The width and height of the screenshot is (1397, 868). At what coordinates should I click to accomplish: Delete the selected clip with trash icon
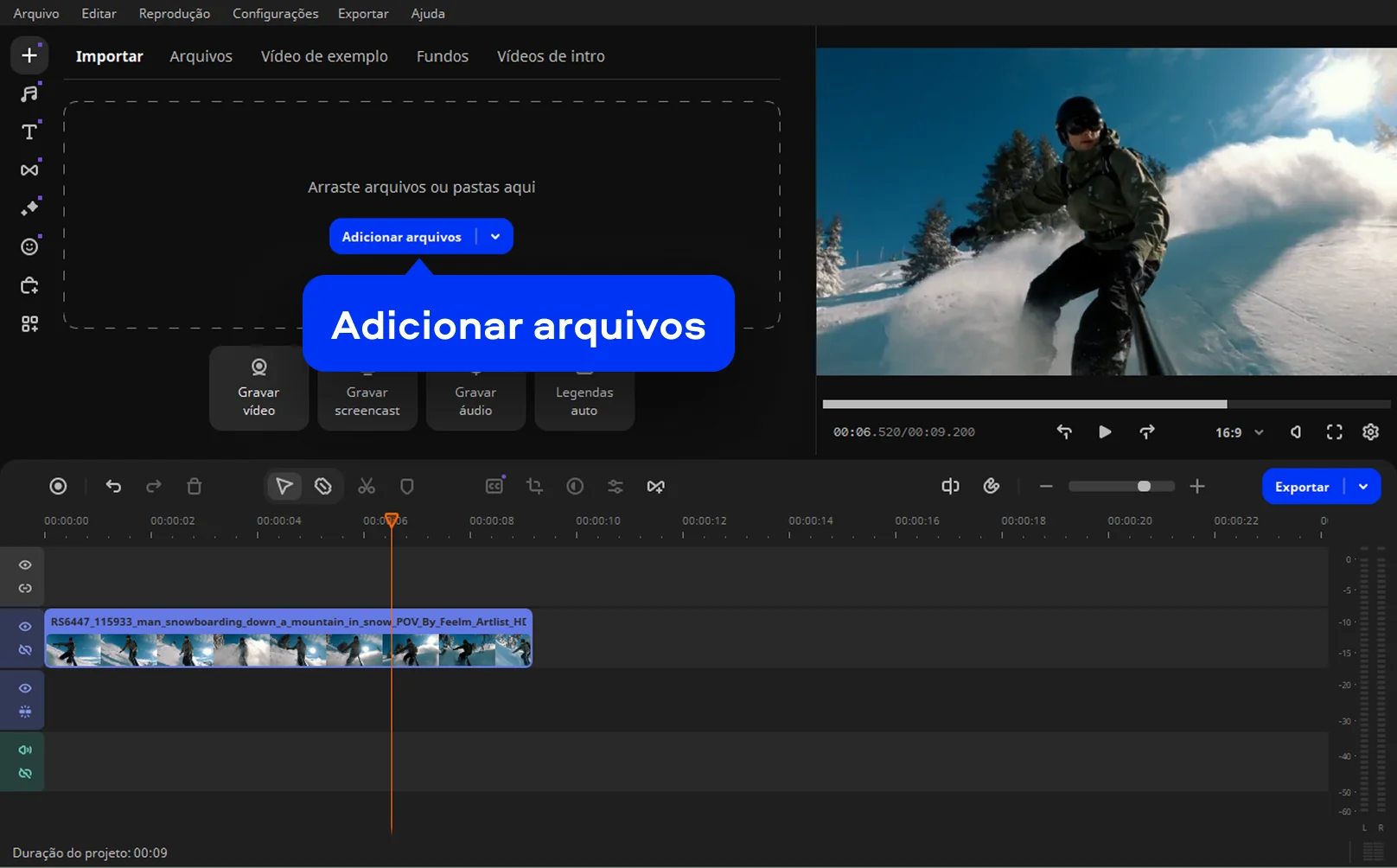click(x=195, y=487)
